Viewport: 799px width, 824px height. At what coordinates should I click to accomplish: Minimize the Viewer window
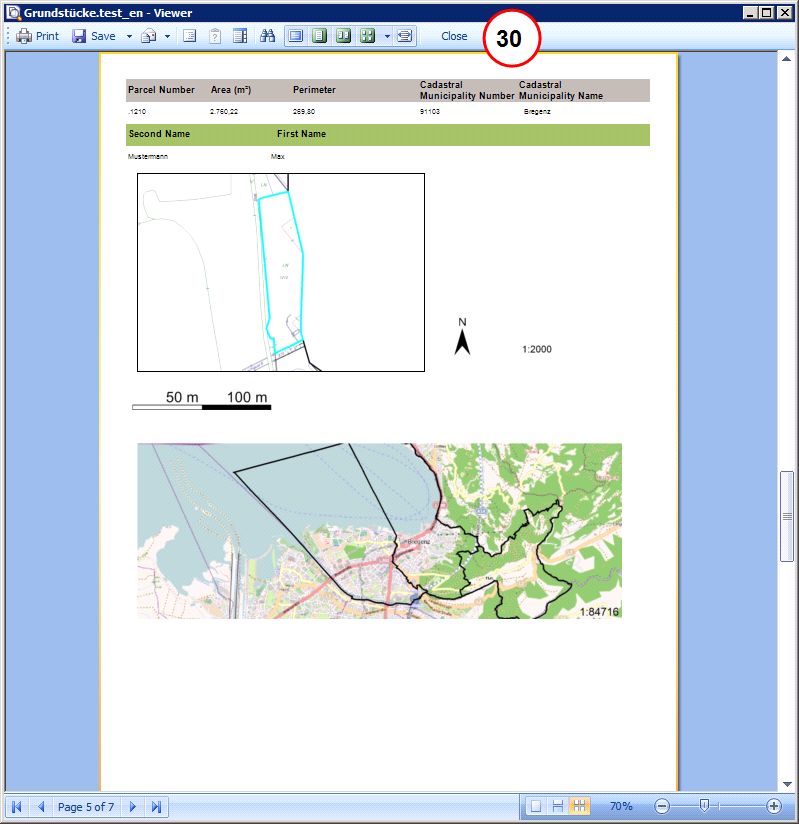point(750,13)
